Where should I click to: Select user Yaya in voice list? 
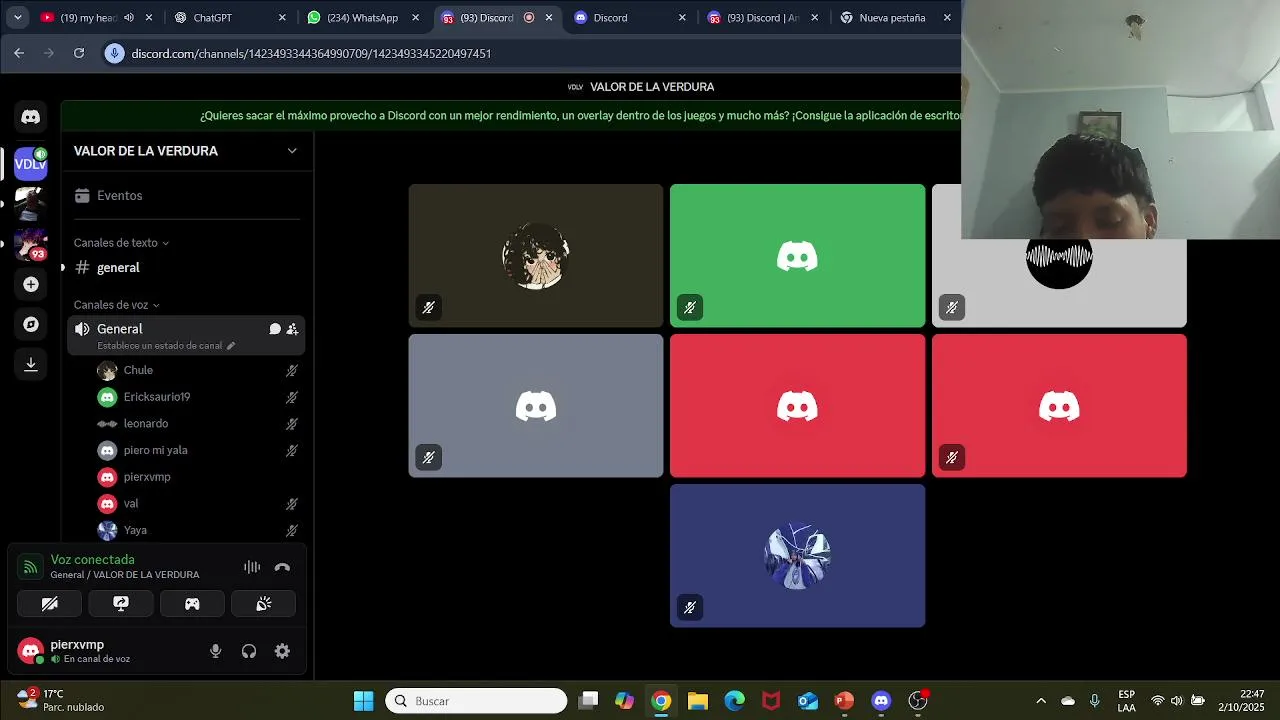click(196, 530)
